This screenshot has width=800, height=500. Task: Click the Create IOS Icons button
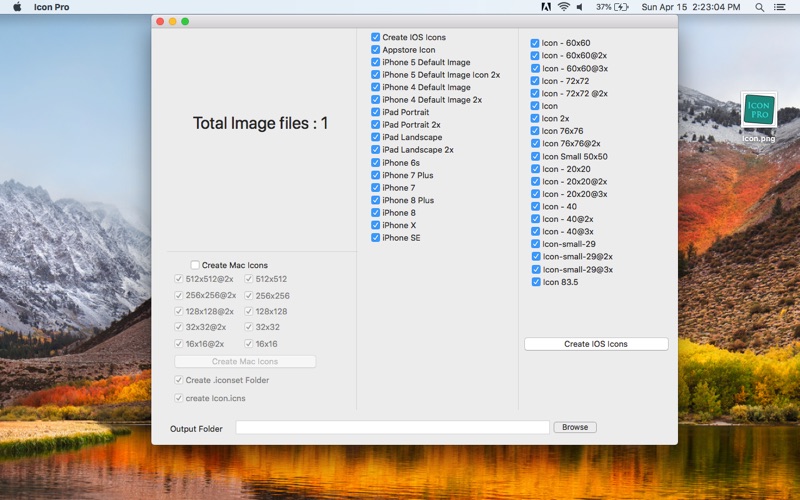596,344
